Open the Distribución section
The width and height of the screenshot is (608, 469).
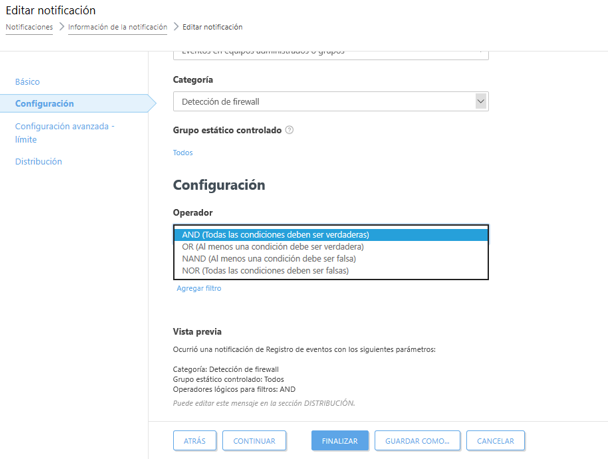[38, 162]
